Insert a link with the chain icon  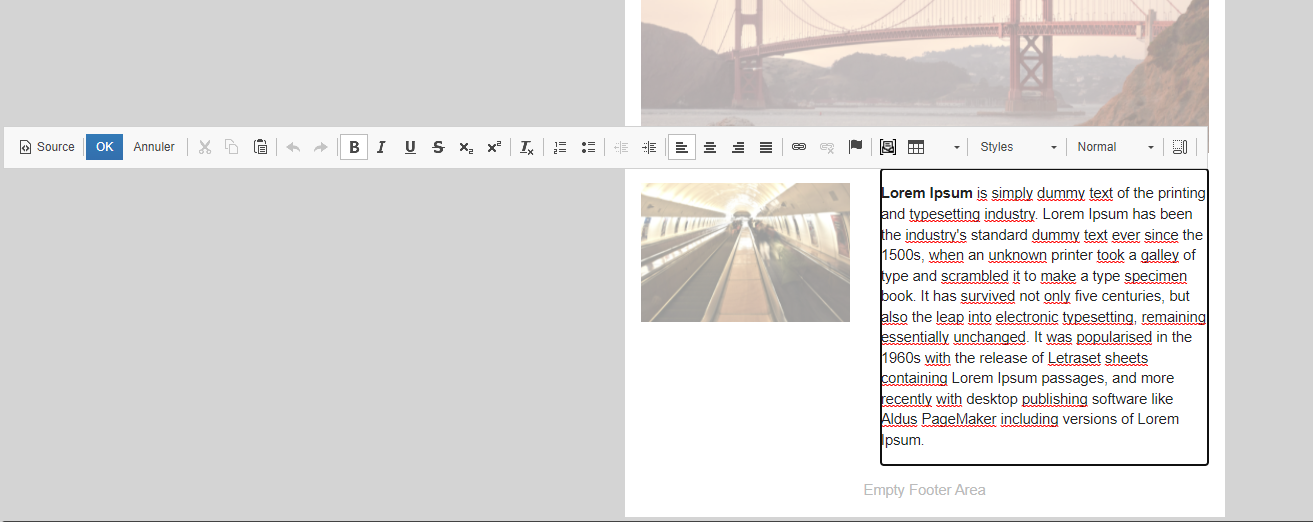799,147
